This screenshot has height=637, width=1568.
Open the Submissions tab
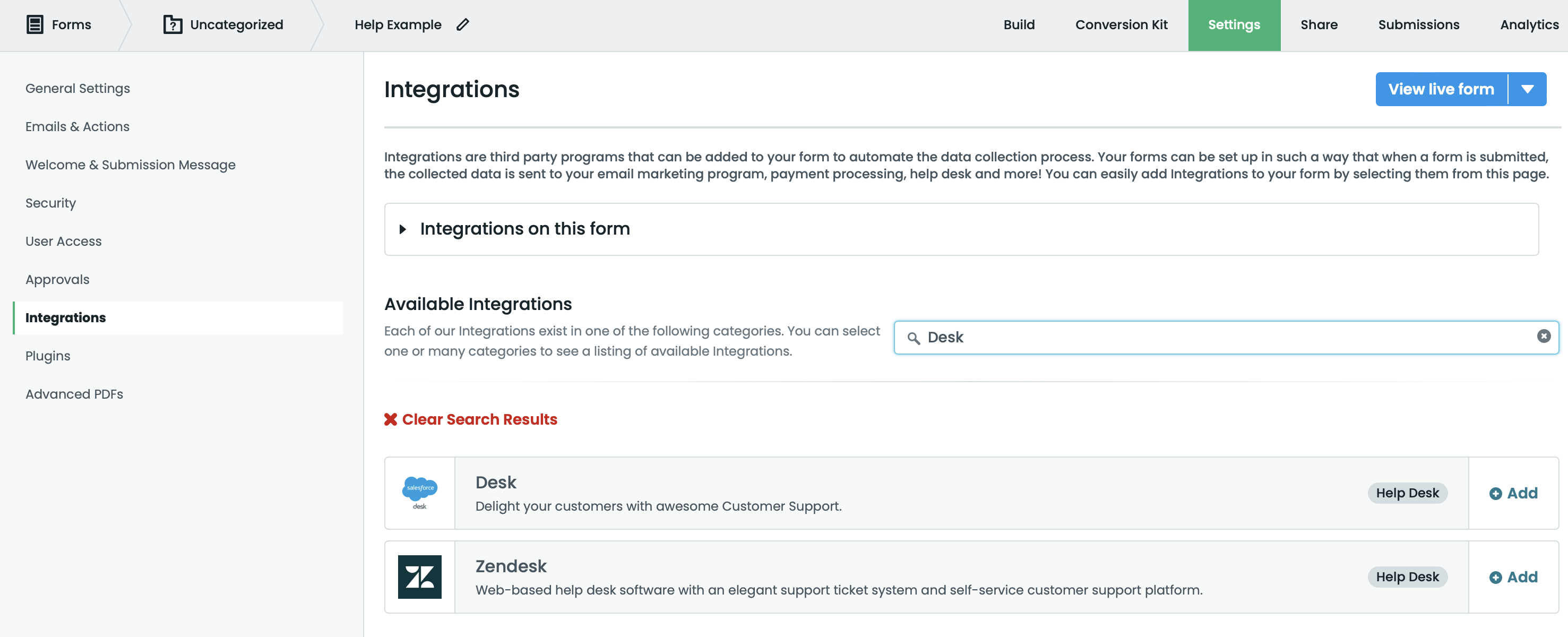click(x=1418, y=24)
